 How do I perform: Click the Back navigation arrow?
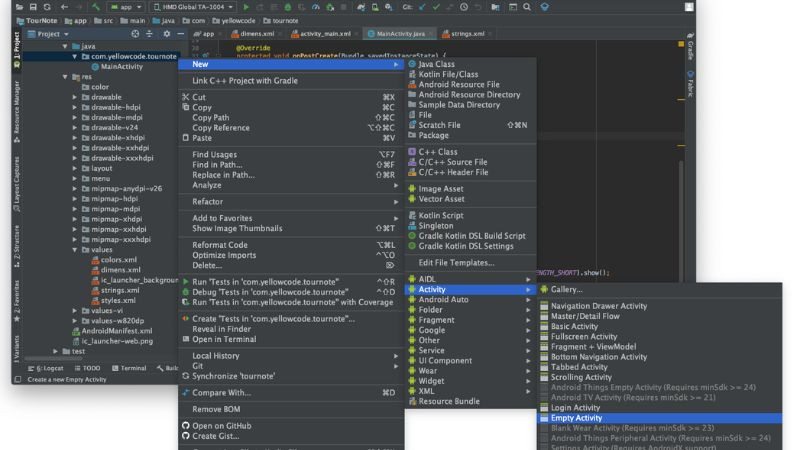click(x=64, y=7)
